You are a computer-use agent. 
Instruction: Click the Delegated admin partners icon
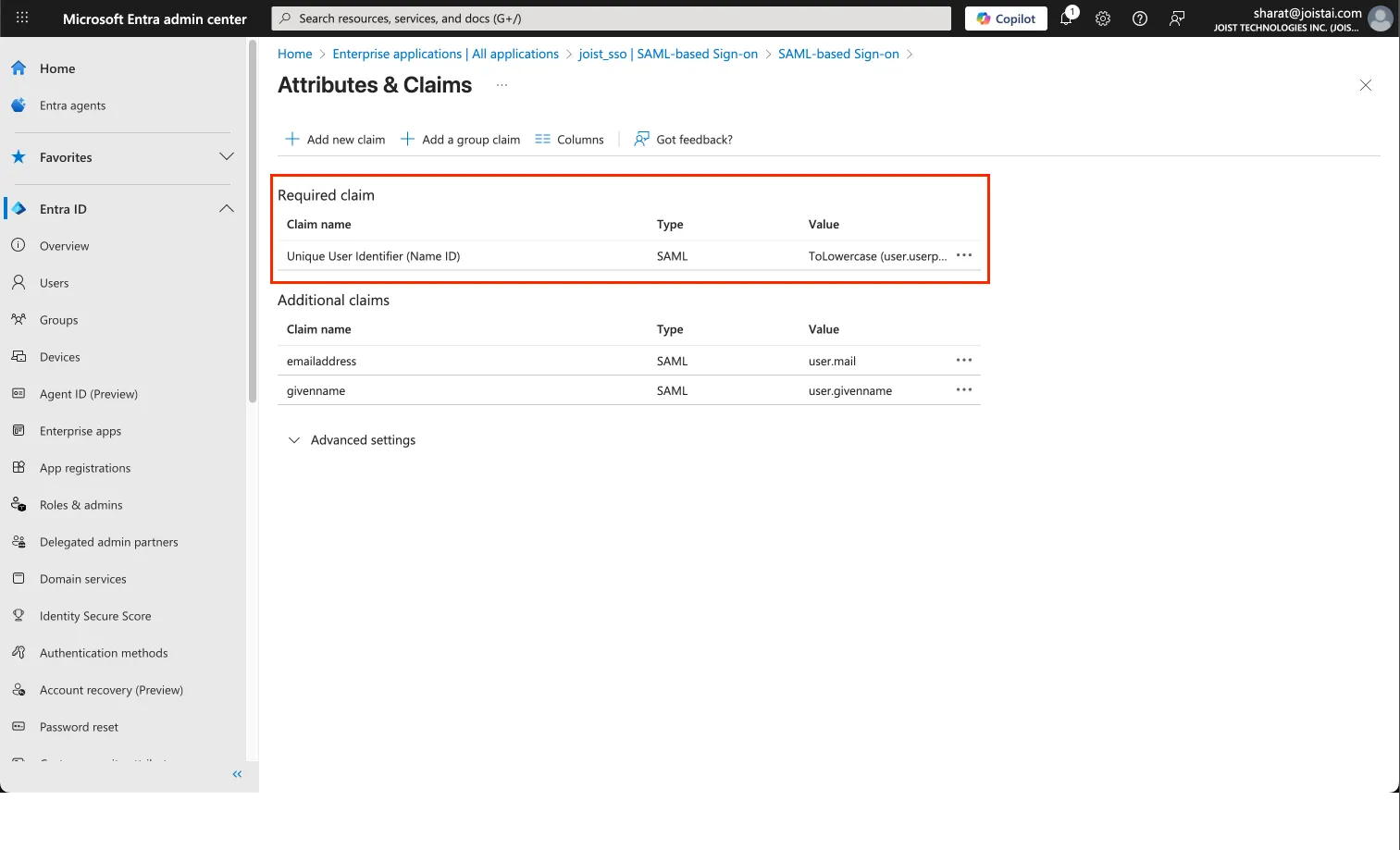[19, 541]
